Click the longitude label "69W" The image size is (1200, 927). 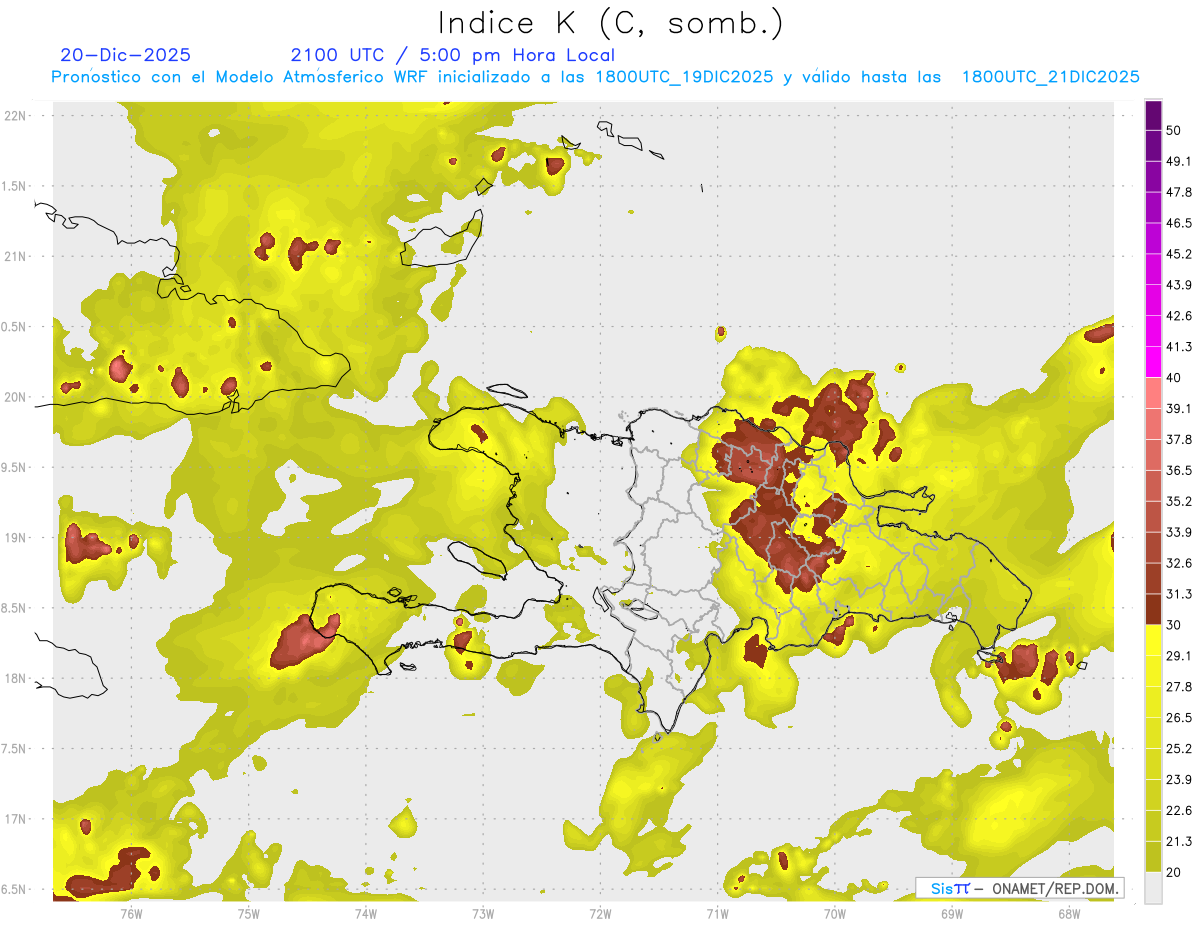click(x=952, y=913)
